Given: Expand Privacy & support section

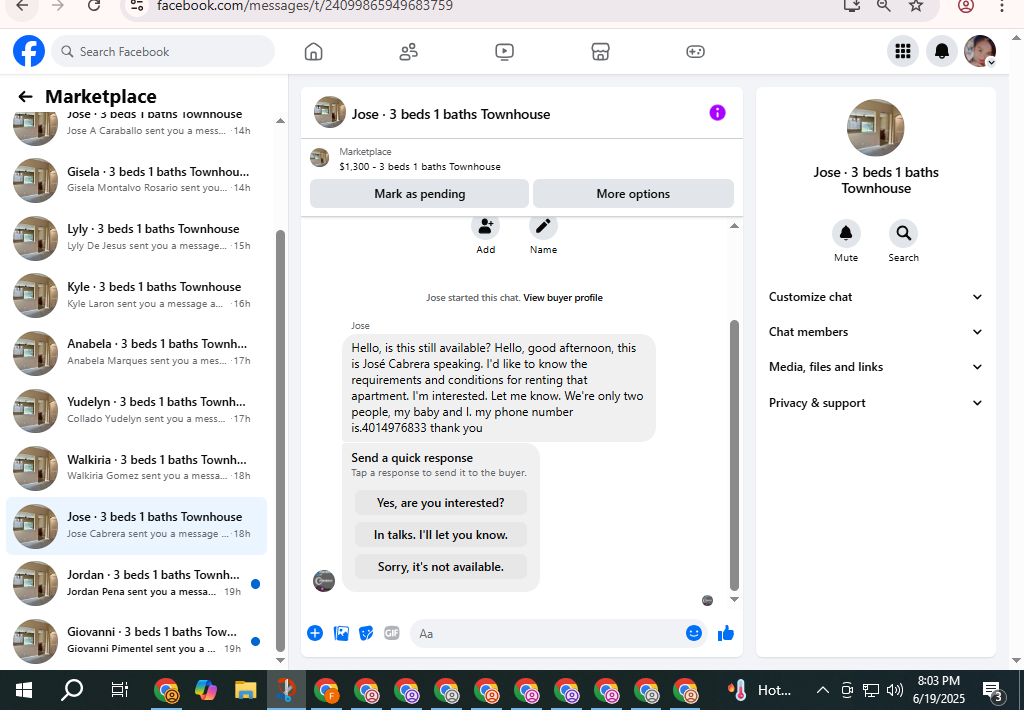Looking at the screenshot, I should (875, 403).
